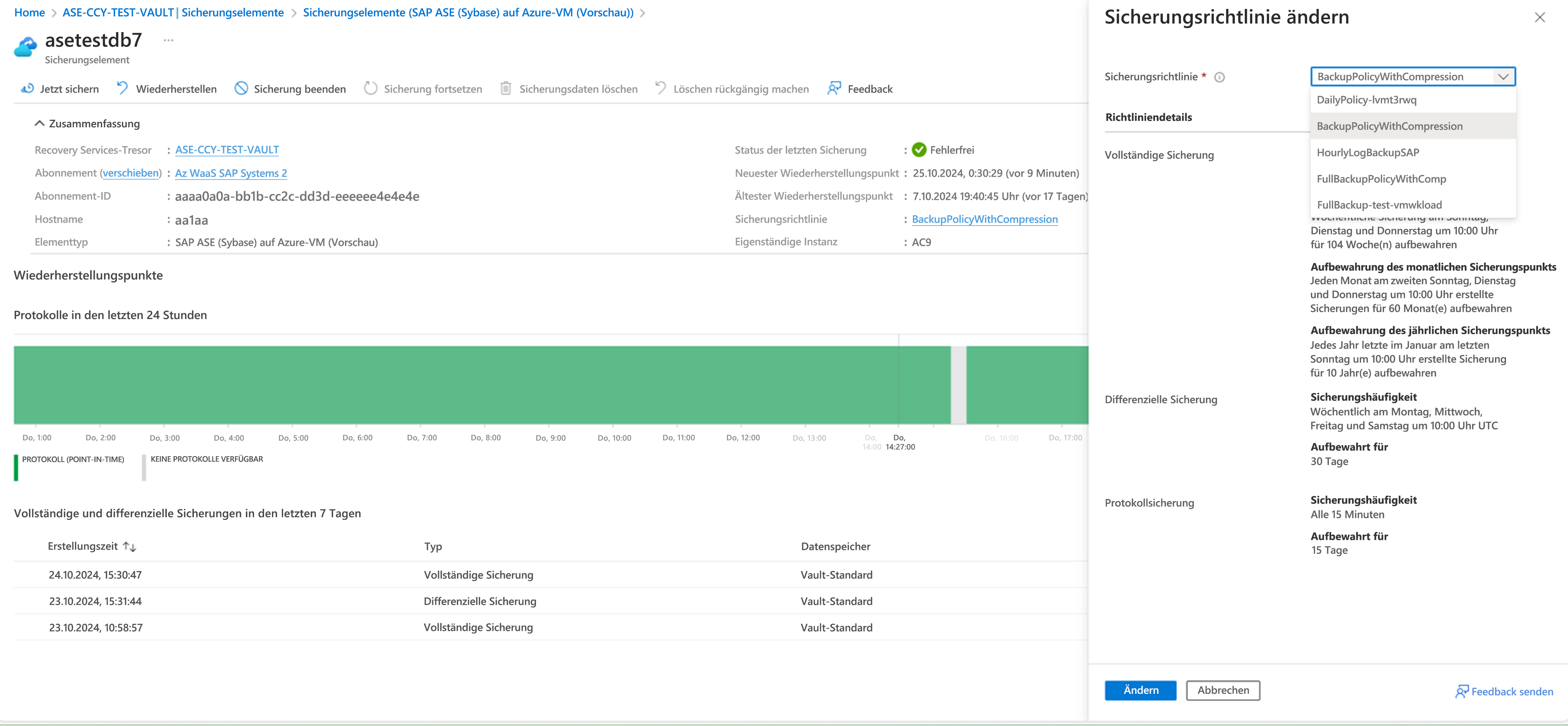This screenshot has height=726, width=1568.
Task: Click the info icon beside Sicherungsrichtlinie label
Action: pyautogui.click(x=1219, y=77)
